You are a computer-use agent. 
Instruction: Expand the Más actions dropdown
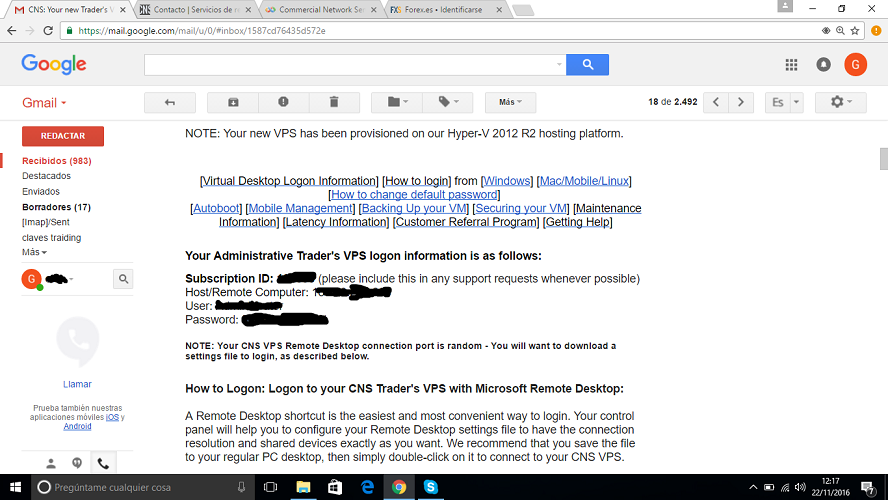(510, 102)
